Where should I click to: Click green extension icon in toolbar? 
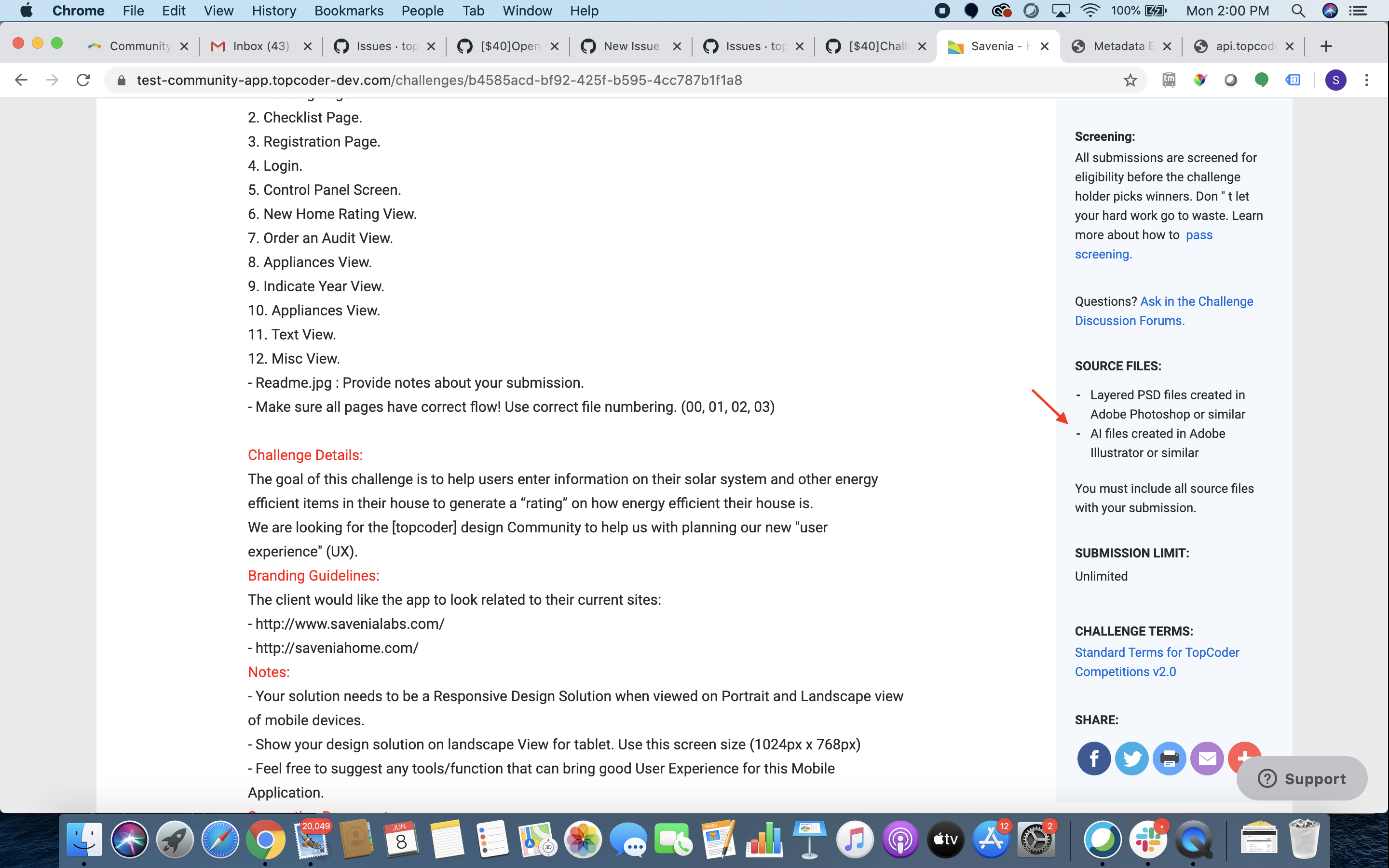coord(1261,80)
